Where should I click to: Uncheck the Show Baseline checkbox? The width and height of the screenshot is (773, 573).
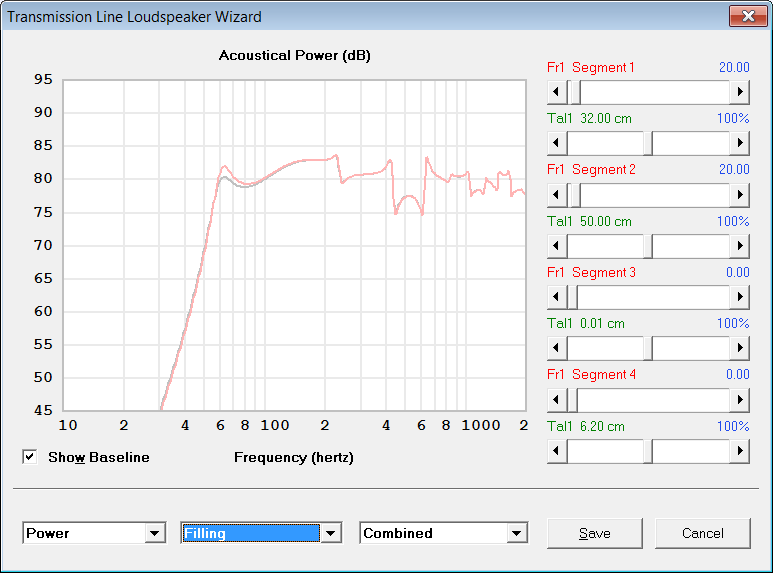(x=30, y=457)
